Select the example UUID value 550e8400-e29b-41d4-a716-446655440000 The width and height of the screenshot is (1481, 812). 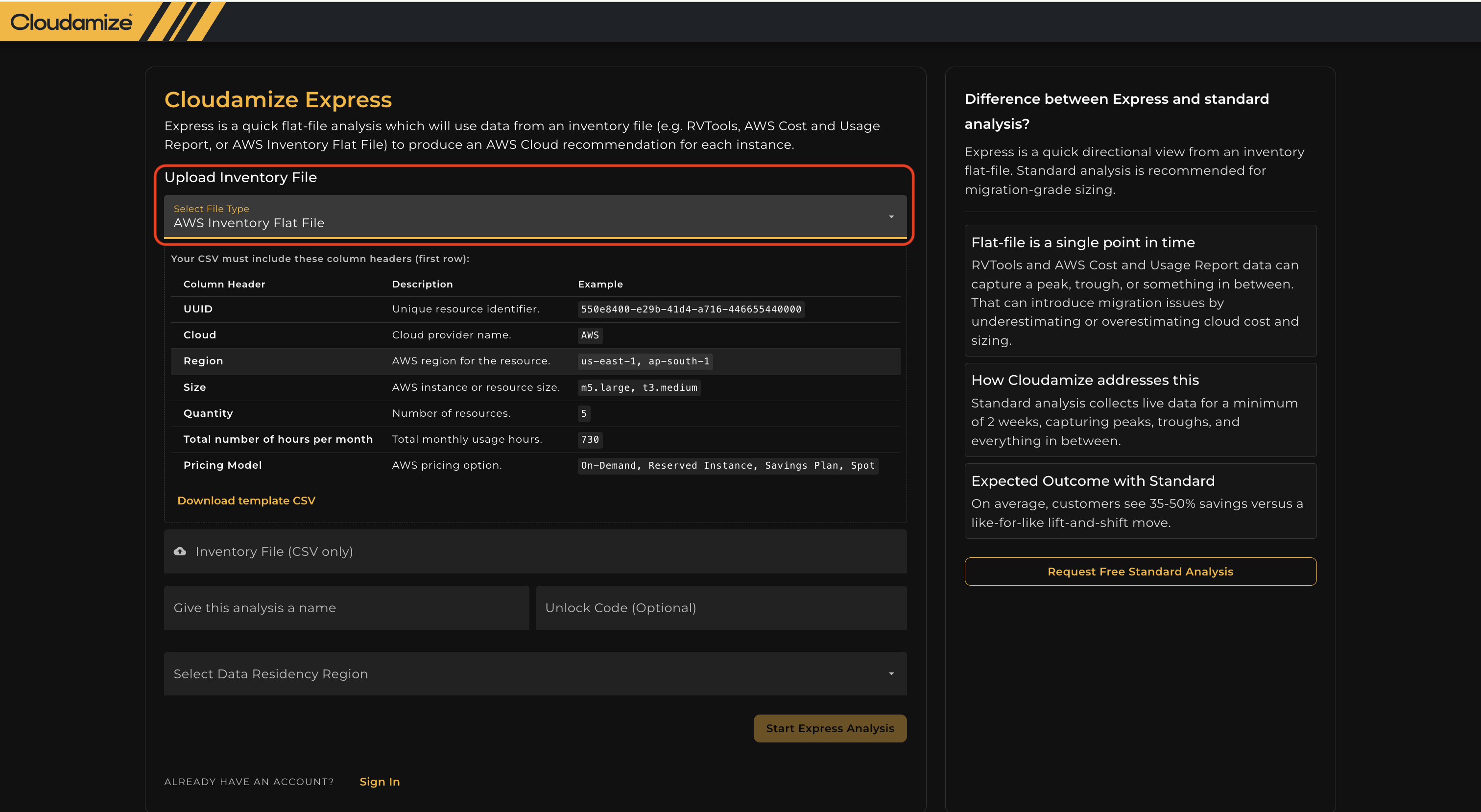691,310
